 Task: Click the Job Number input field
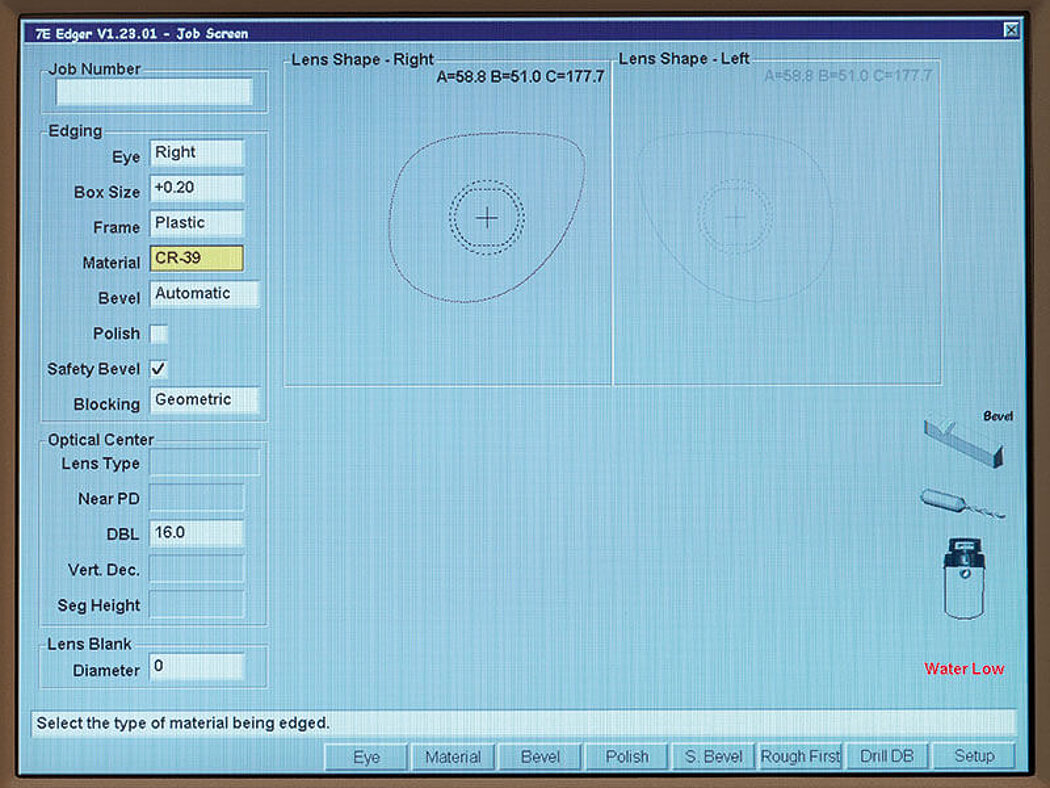[154, 92]
